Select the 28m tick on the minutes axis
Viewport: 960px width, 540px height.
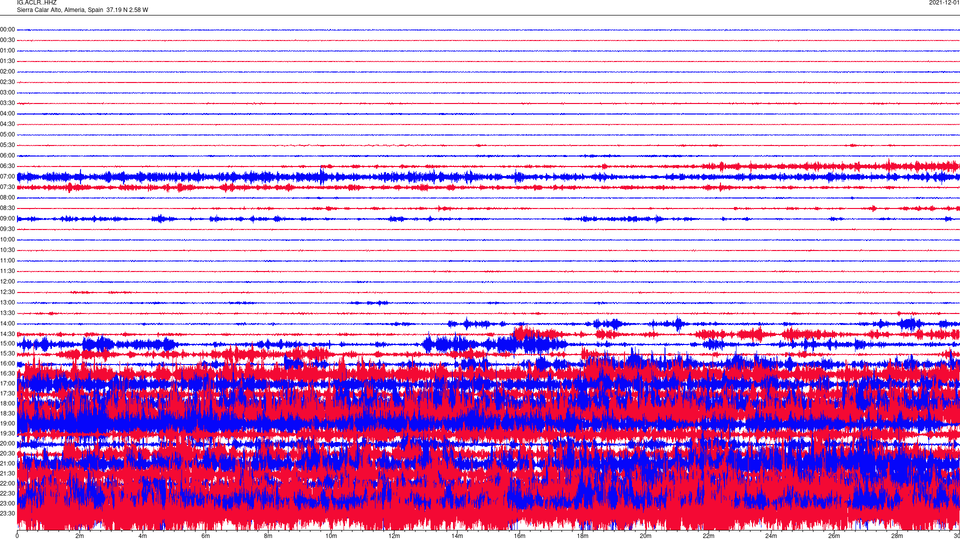896,535
